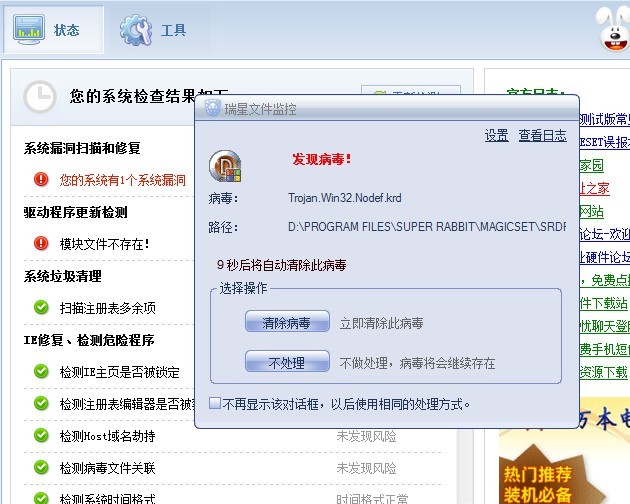Open the 论坛-欢迎 link in right panel
630x504 pixels.
click(x=605, y=234)
